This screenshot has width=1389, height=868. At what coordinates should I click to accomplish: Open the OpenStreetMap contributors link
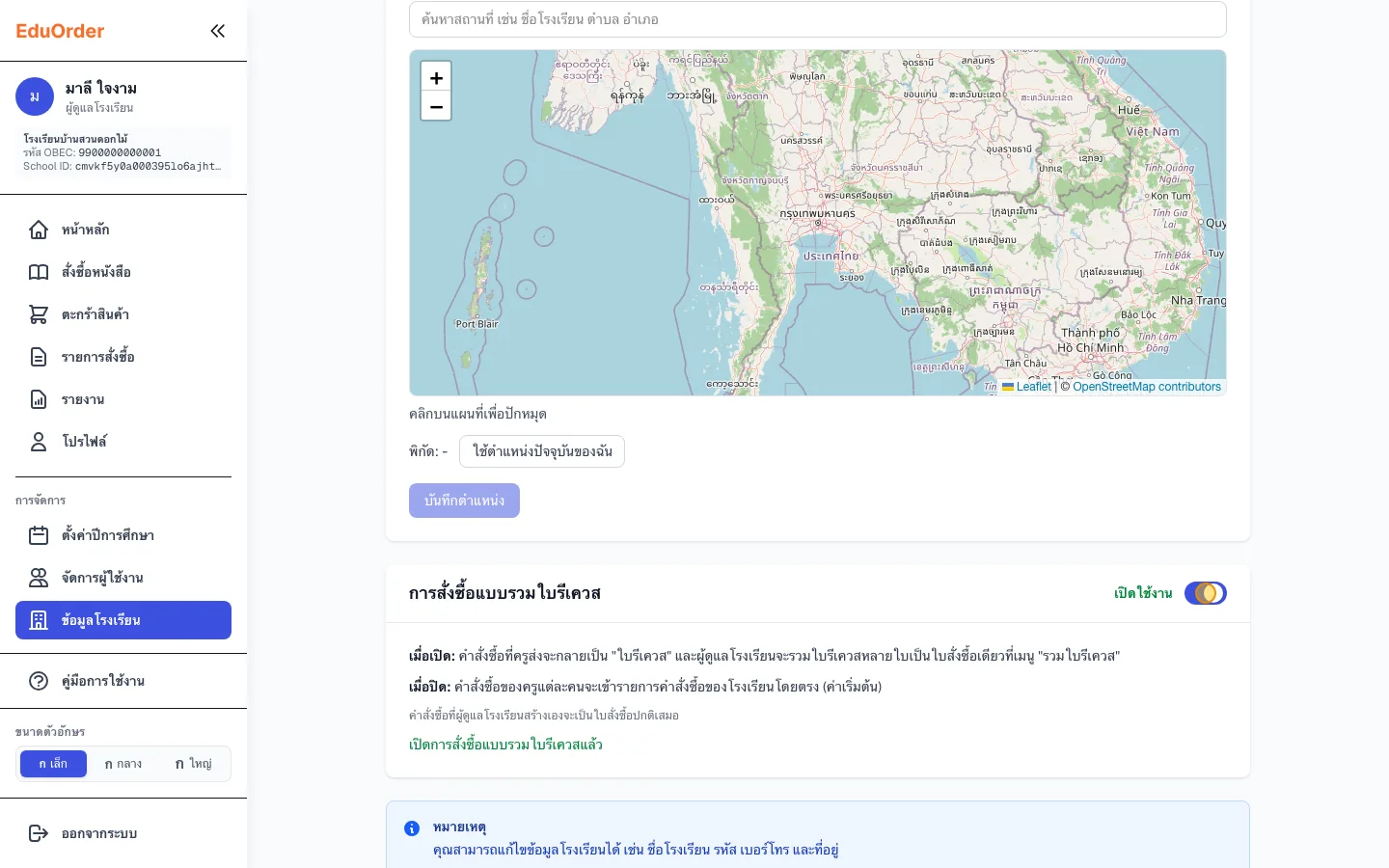coord(1147,387)
